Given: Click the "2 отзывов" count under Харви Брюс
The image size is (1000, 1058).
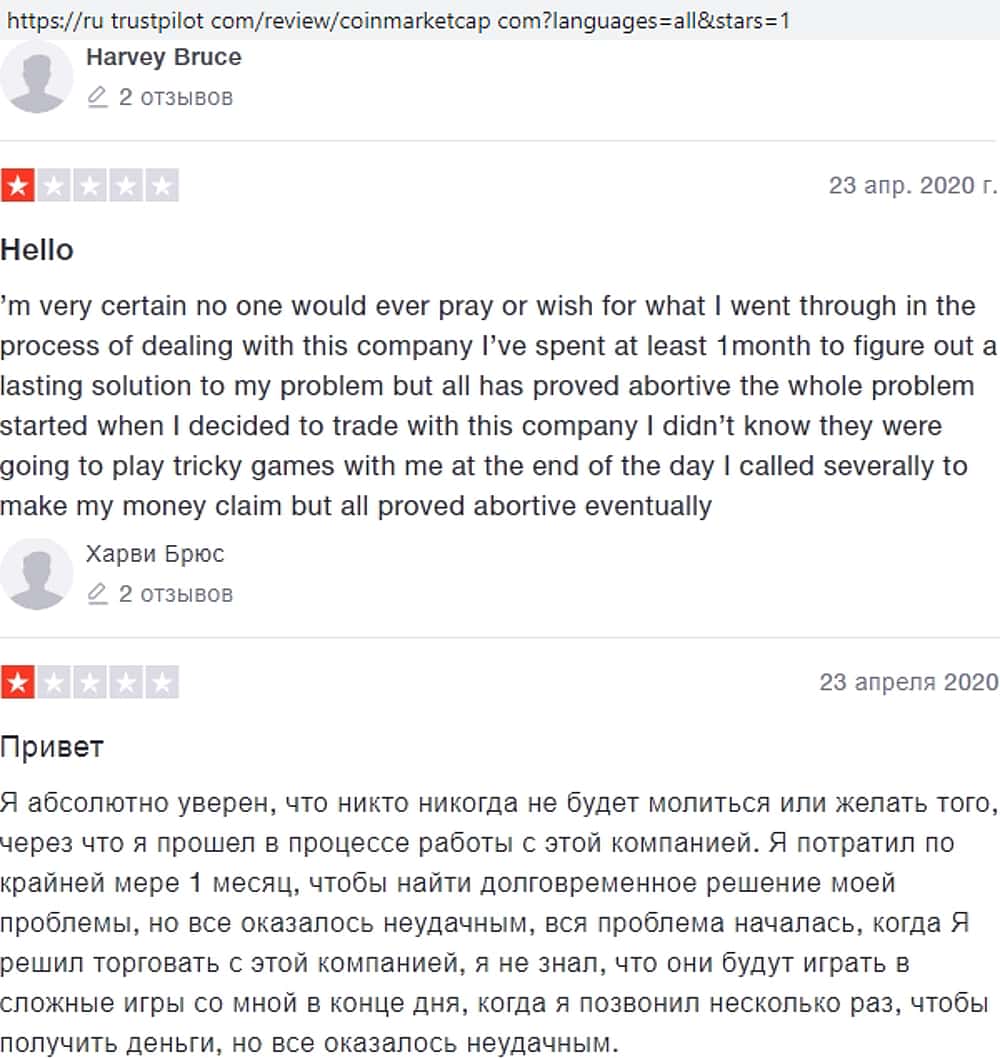Looking at the screenshot, I should (x=175, y=594).
